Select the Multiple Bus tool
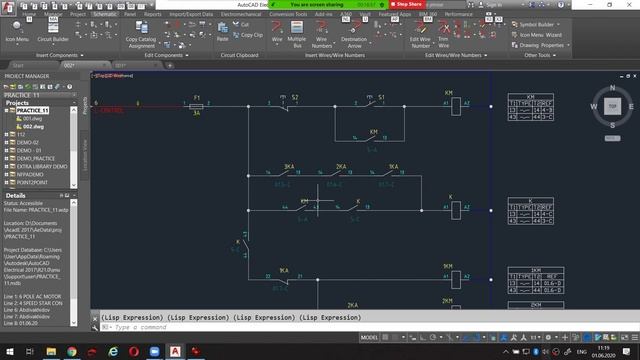 click(x=297, y=34)
